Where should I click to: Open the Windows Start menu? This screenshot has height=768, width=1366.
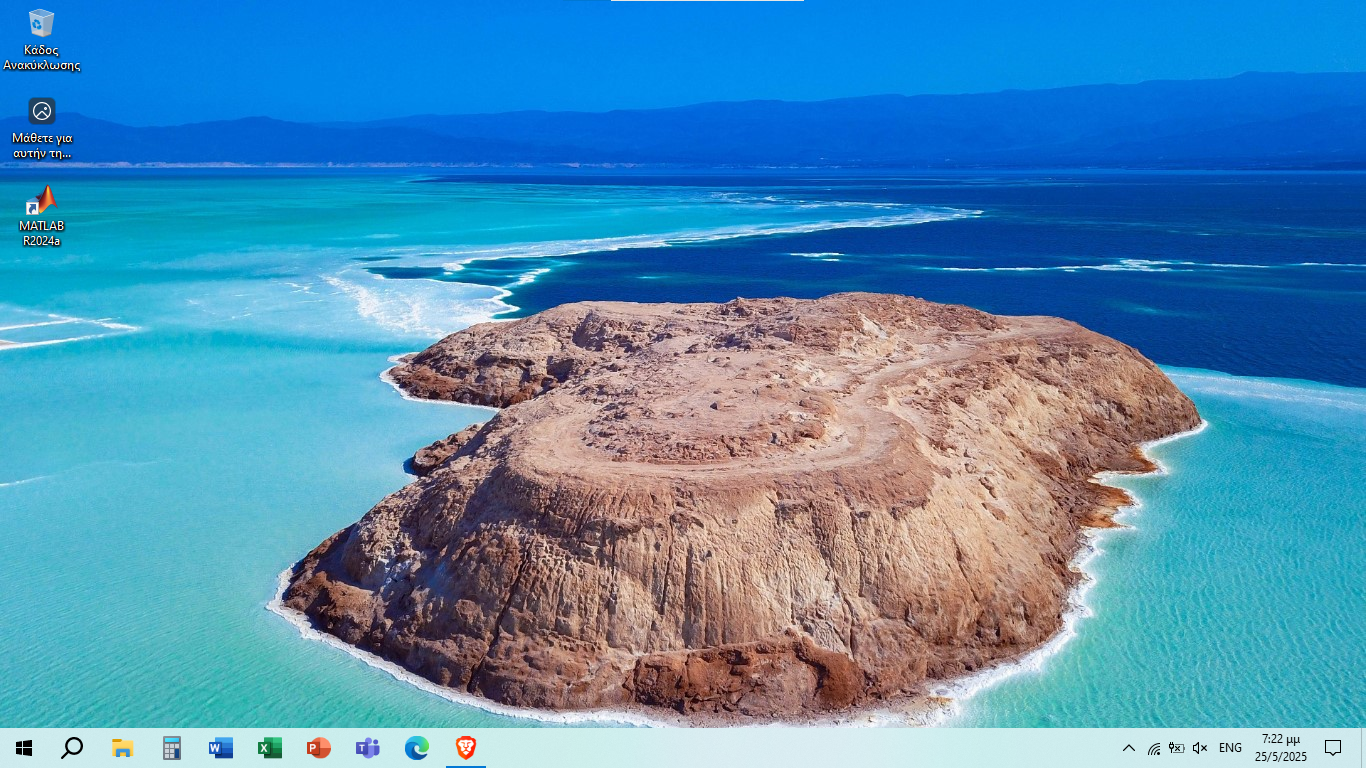[24, 748]
